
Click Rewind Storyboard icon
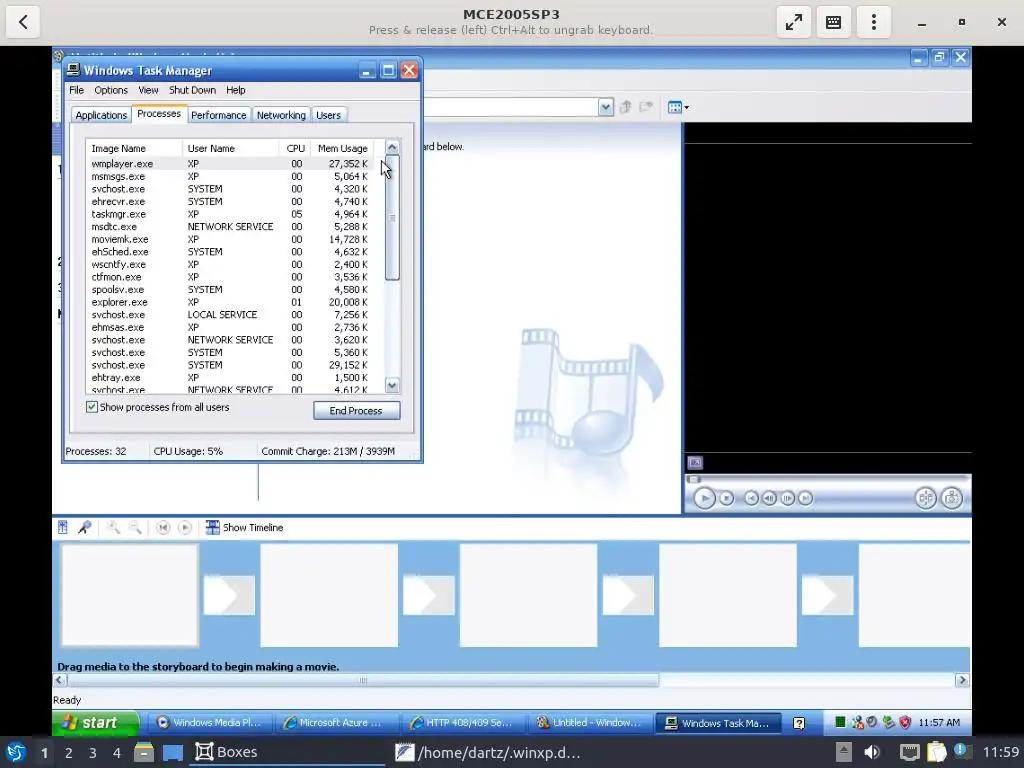click(x=163, y=527)
